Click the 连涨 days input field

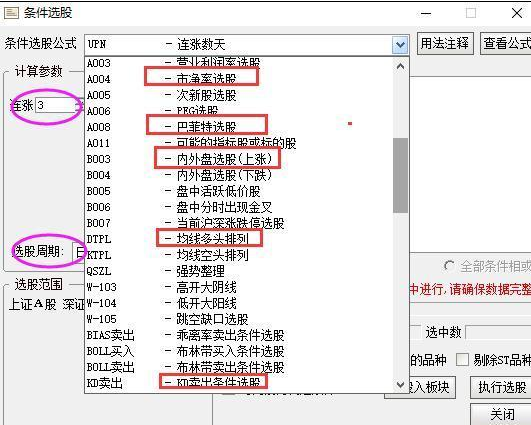56,105
